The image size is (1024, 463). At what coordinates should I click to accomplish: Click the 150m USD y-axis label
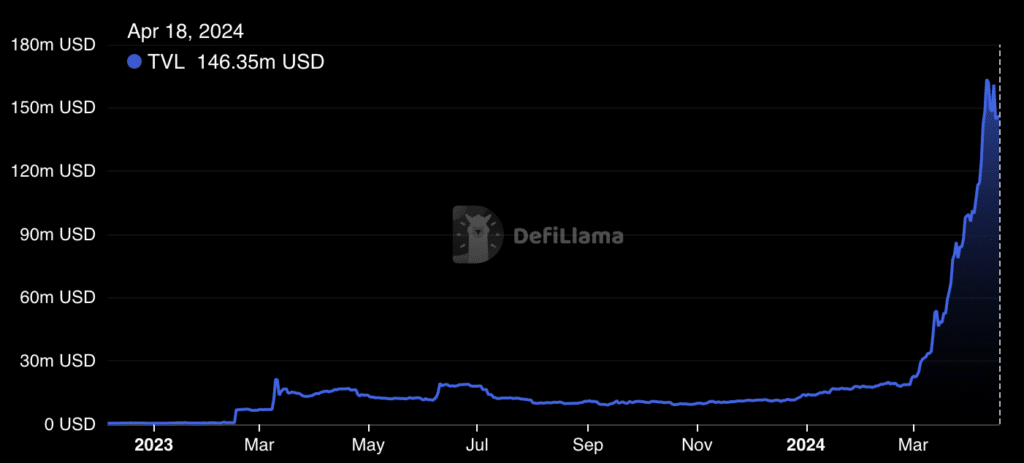coord(53,107)
